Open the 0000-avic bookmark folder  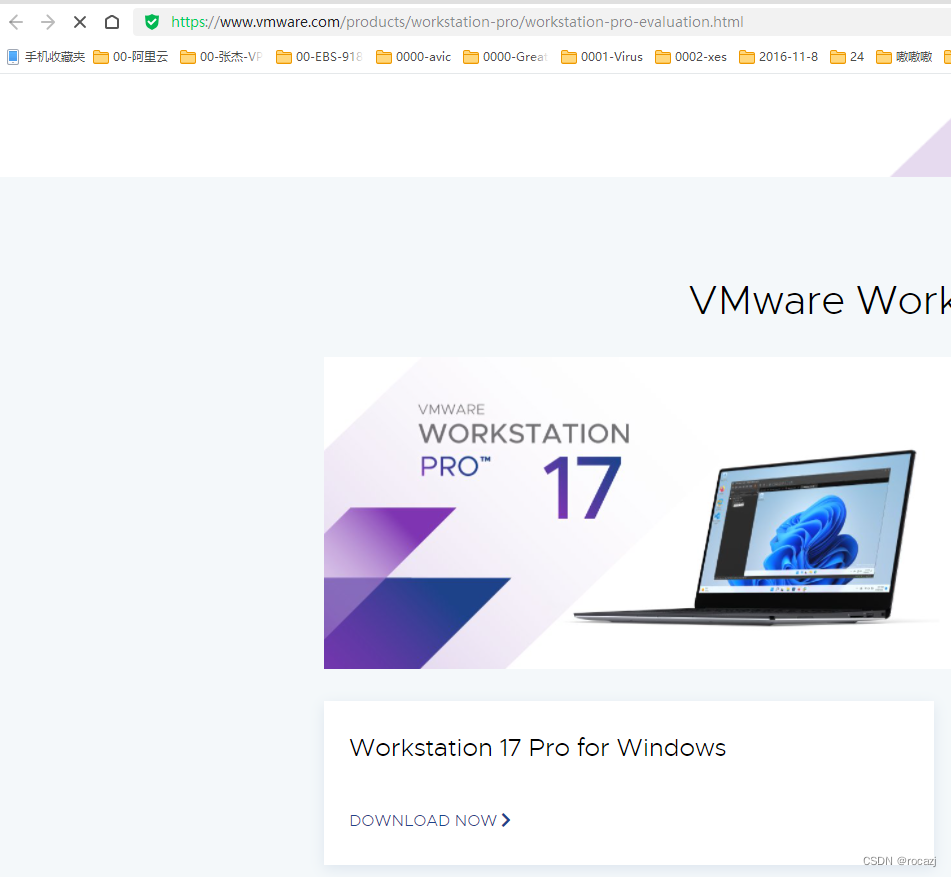click(x=414, y=57)
